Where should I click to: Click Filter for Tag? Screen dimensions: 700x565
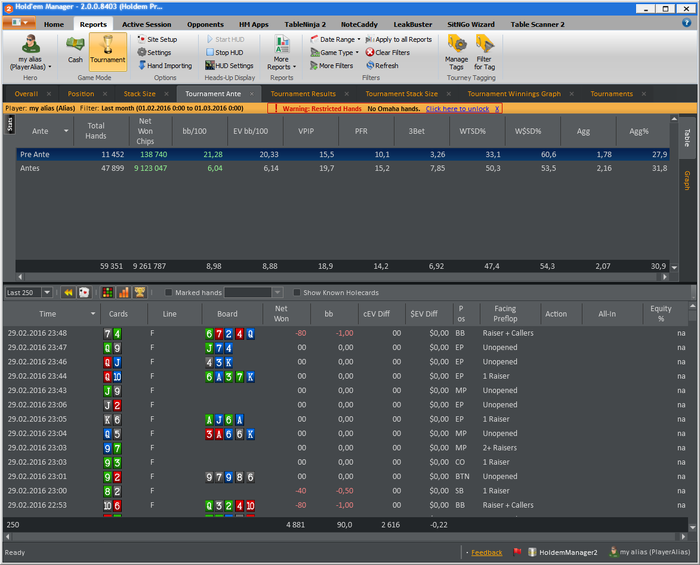point(484,53)
